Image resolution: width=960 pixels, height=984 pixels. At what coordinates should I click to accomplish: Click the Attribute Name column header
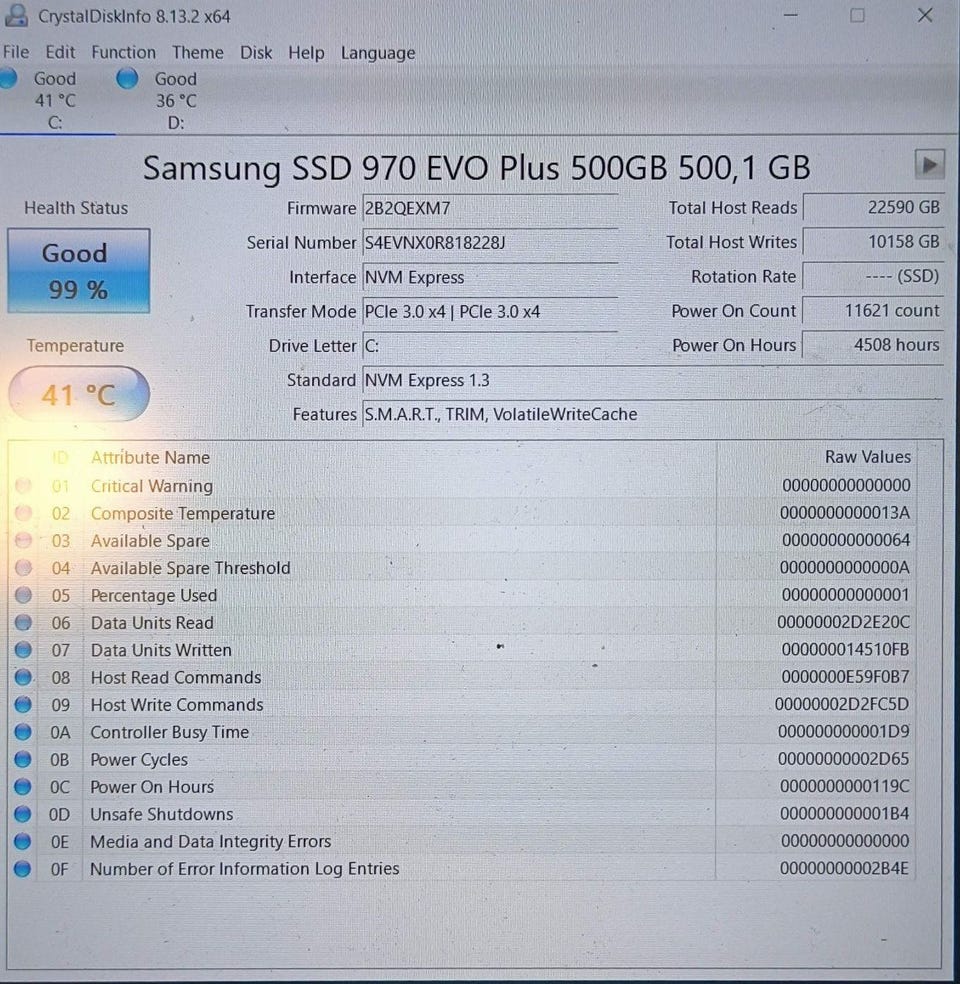coord(151,457)
